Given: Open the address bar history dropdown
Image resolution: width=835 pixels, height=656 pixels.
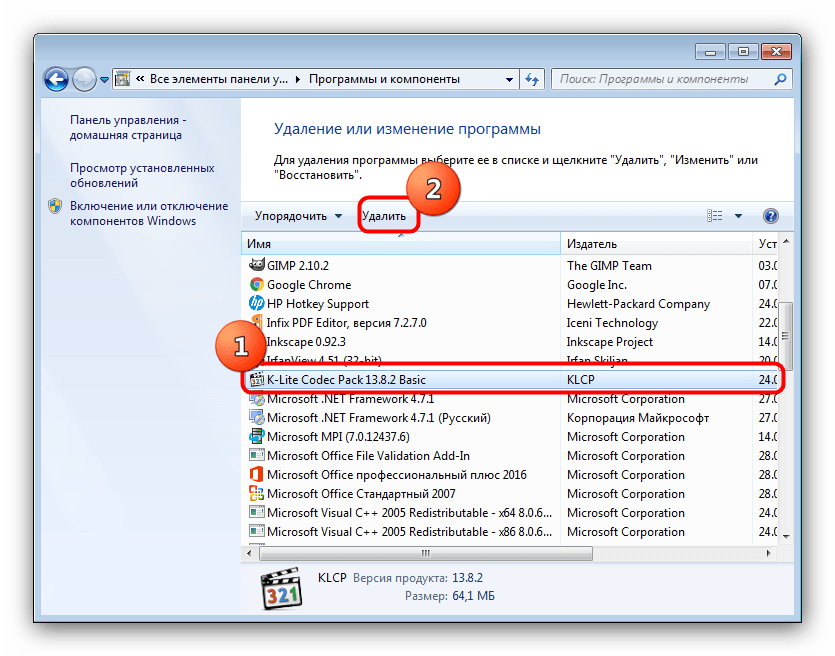Looking at the screenshot, I should (x=505, y=79).
